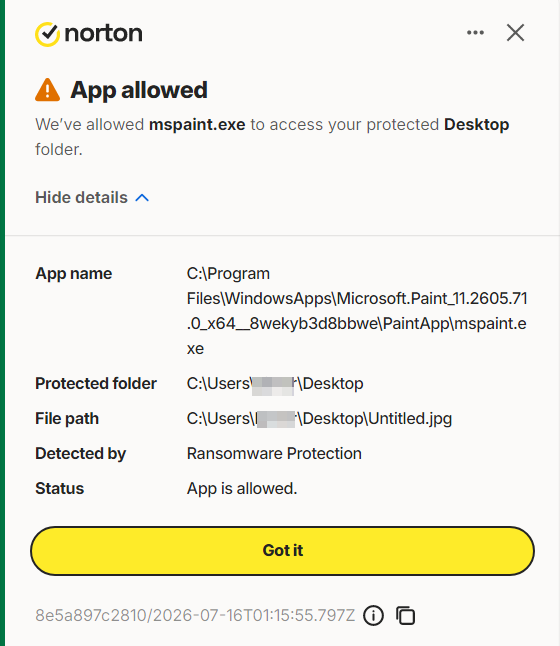This screenshot has width=560, height=646.
Task: Click the Detected by label
Action: click(x=81, y=454)
